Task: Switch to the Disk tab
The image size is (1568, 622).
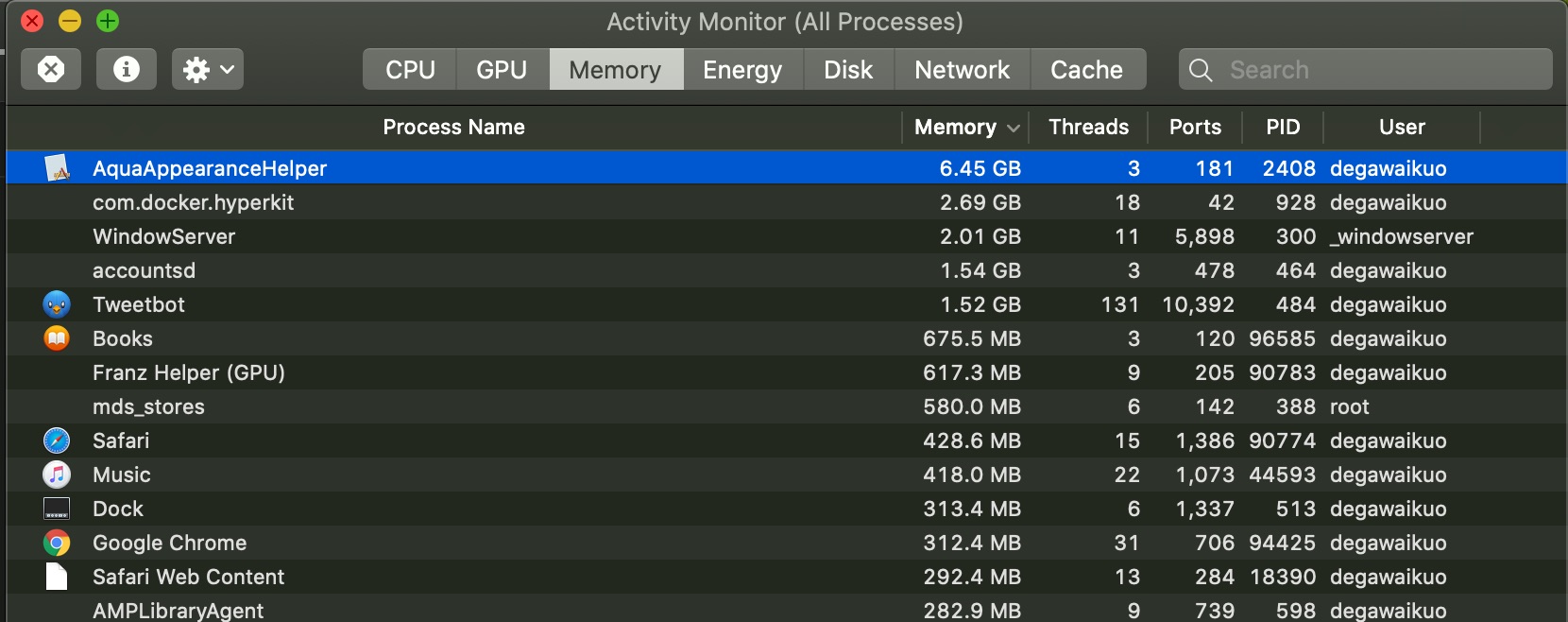Action: click(x=848, y=70)
